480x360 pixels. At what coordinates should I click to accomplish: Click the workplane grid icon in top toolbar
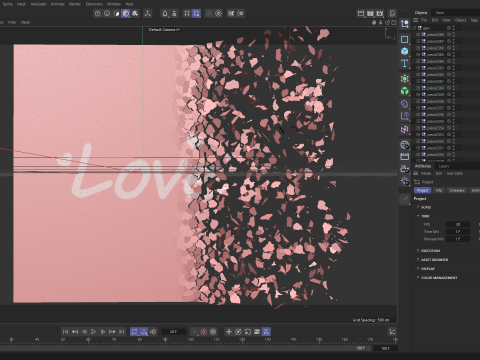click(187, 13)
